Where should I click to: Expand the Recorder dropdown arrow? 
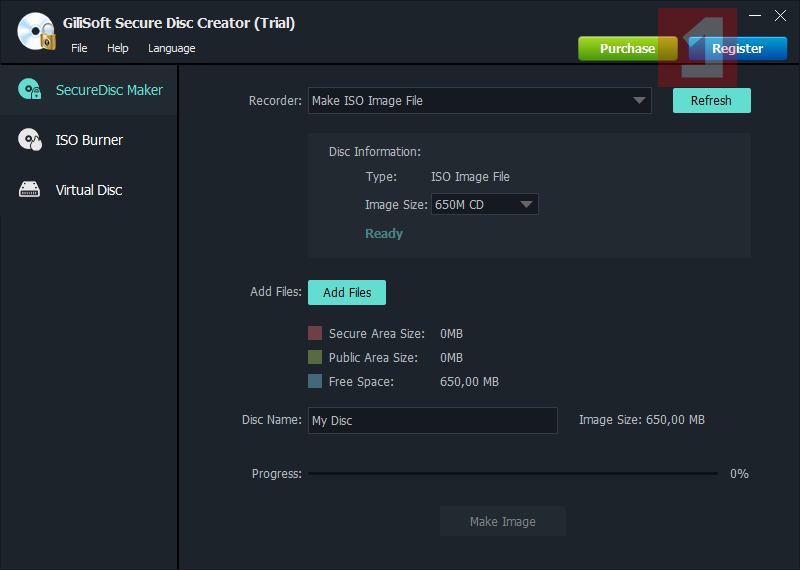(x=639, y=101)
